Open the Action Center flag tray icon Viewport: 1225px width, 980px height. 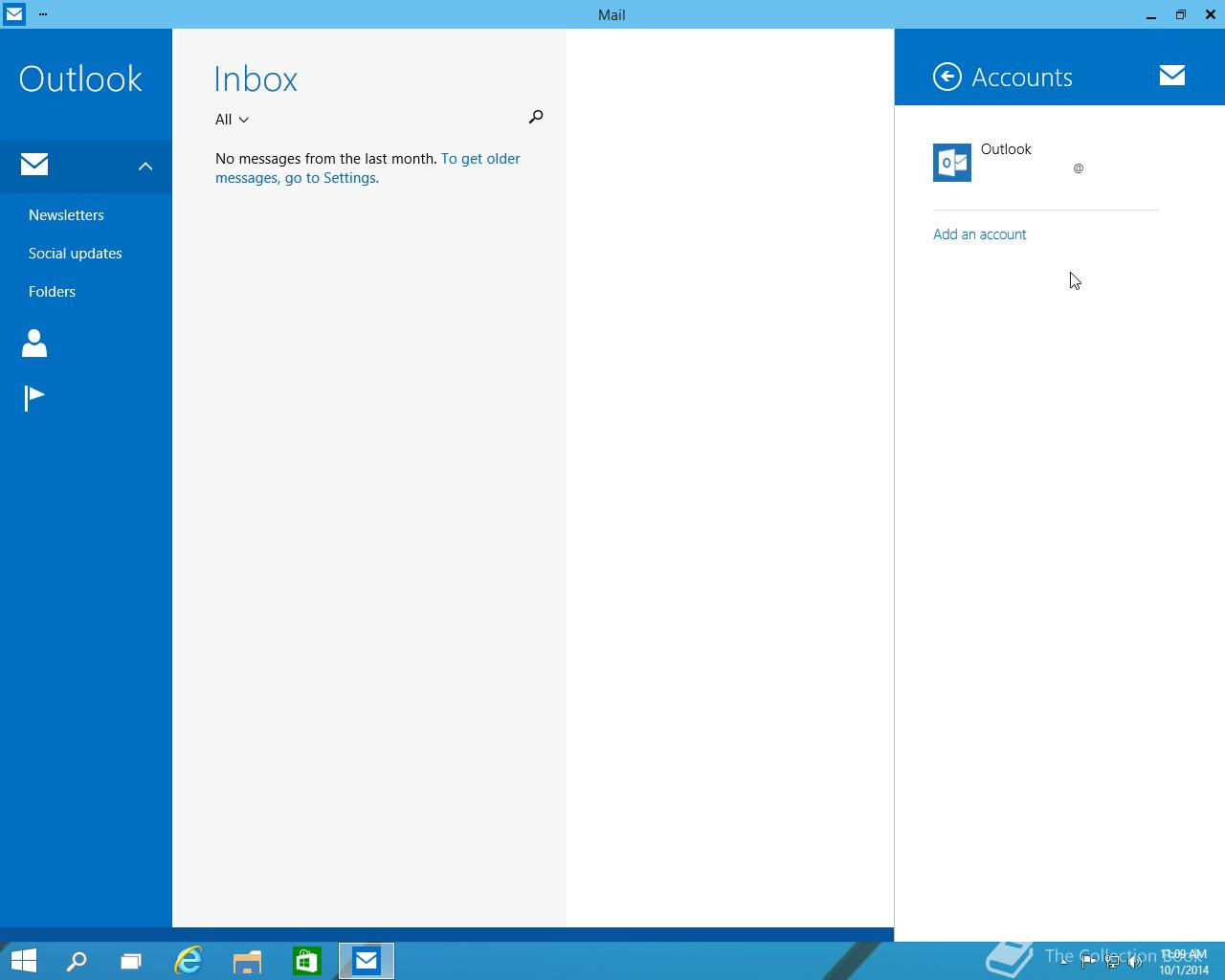1088,962
